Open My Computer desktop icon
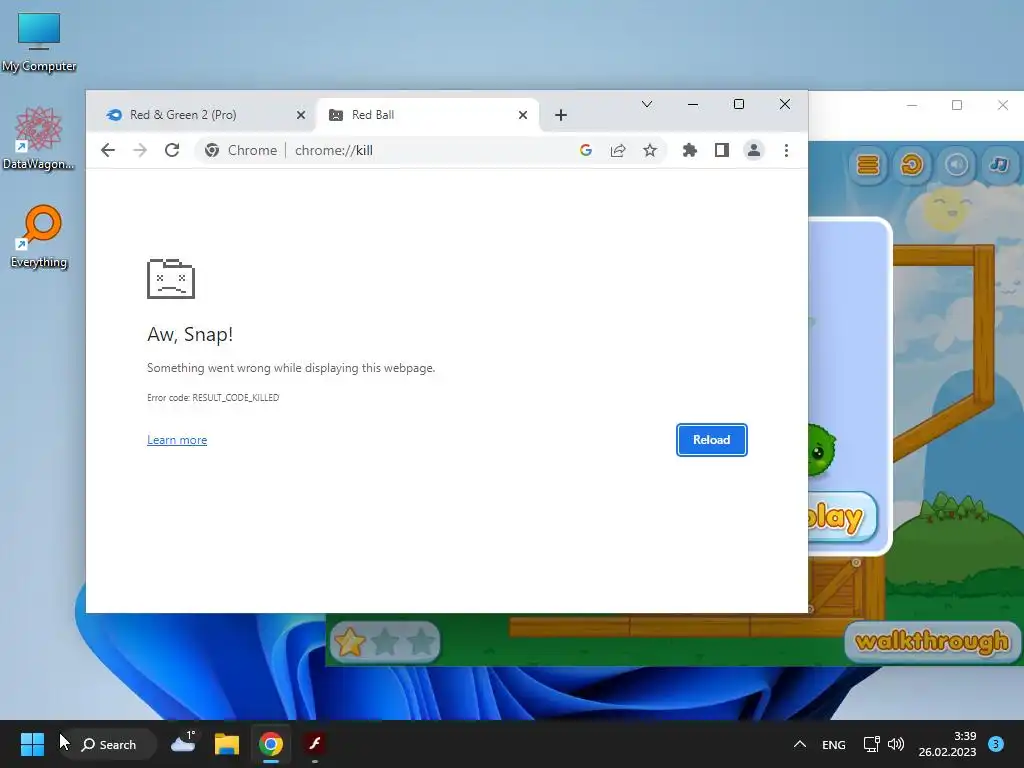1024x768 pixels. click(x=39, y=42)
